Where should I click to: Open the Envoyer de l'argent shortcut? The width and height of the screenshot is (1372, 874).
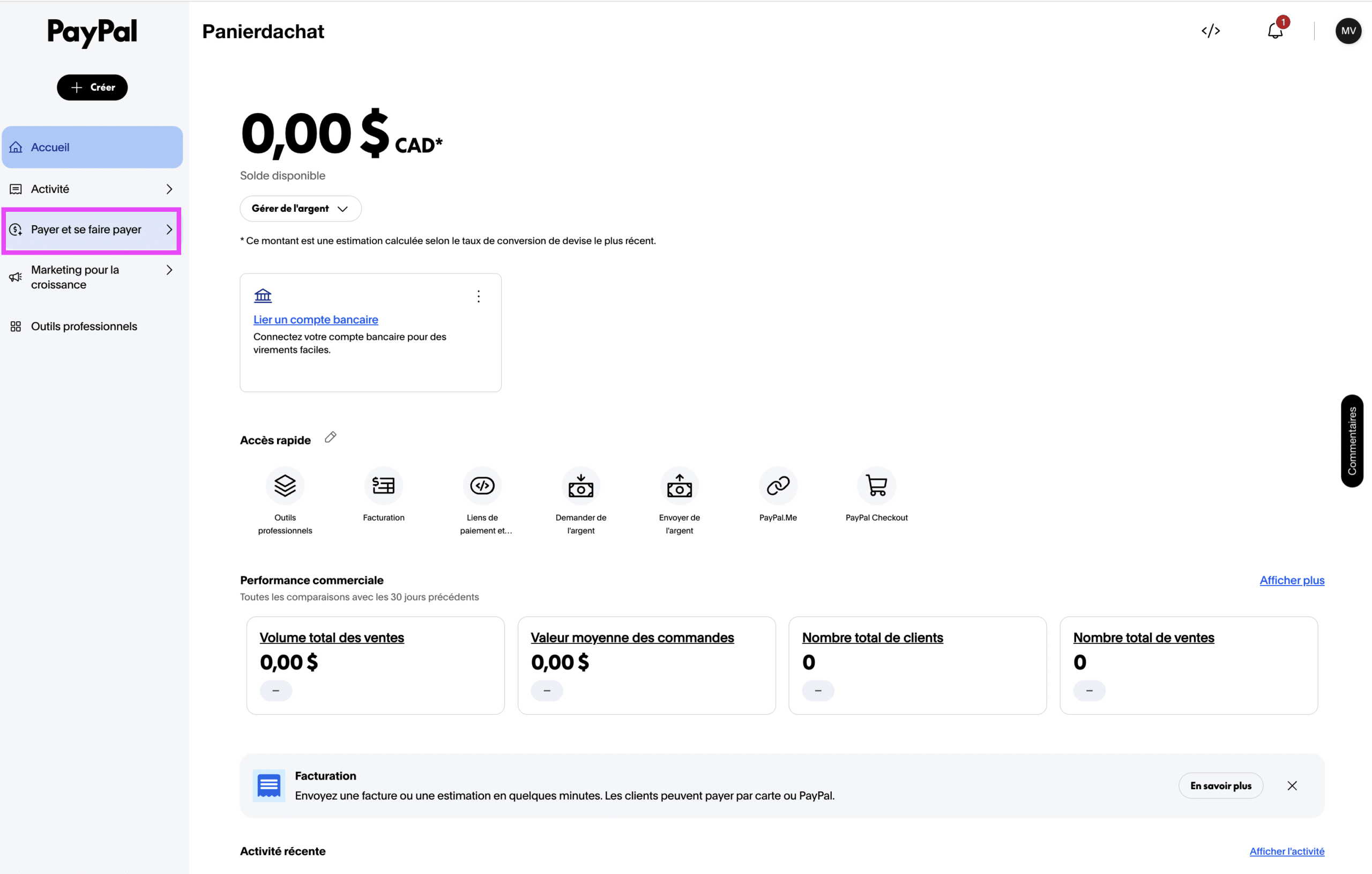point(679,486)
